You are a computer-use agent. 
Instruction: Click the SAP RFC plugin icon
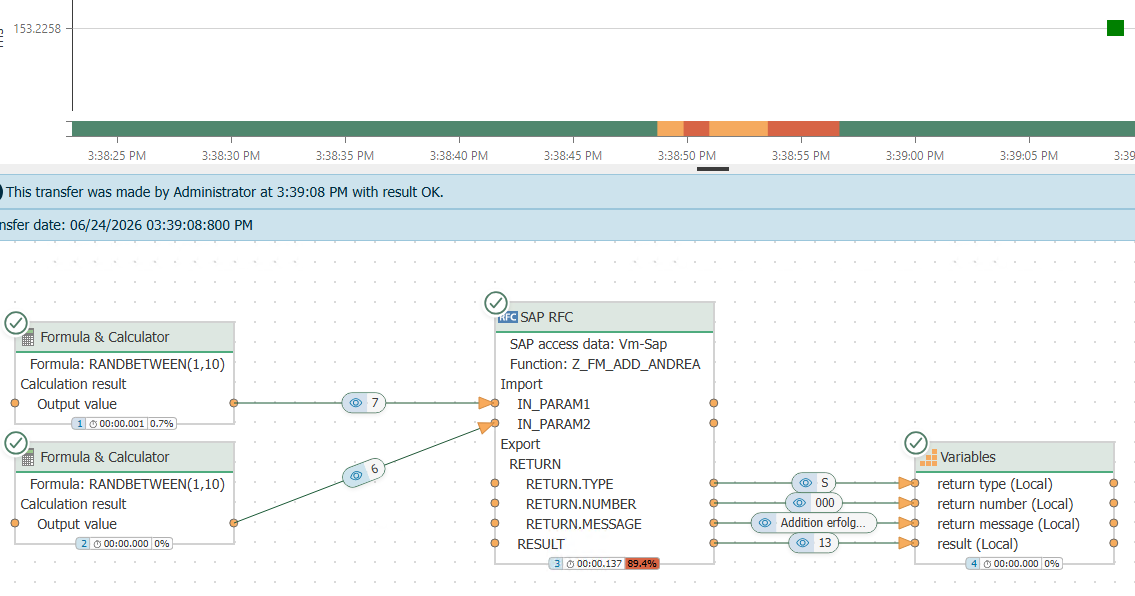tap(507, 317)
